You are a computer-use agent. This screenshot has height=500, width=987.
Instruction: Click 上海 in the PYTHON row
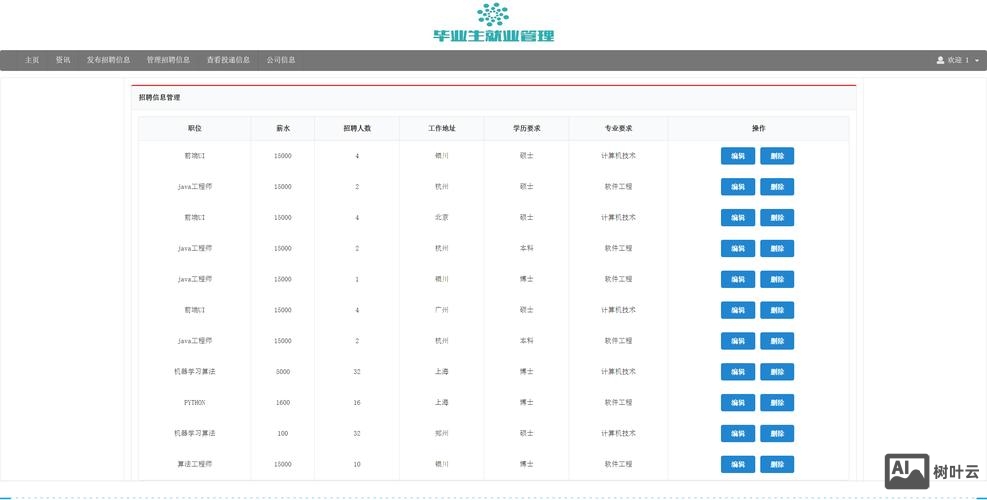click(x=441, y=402)
